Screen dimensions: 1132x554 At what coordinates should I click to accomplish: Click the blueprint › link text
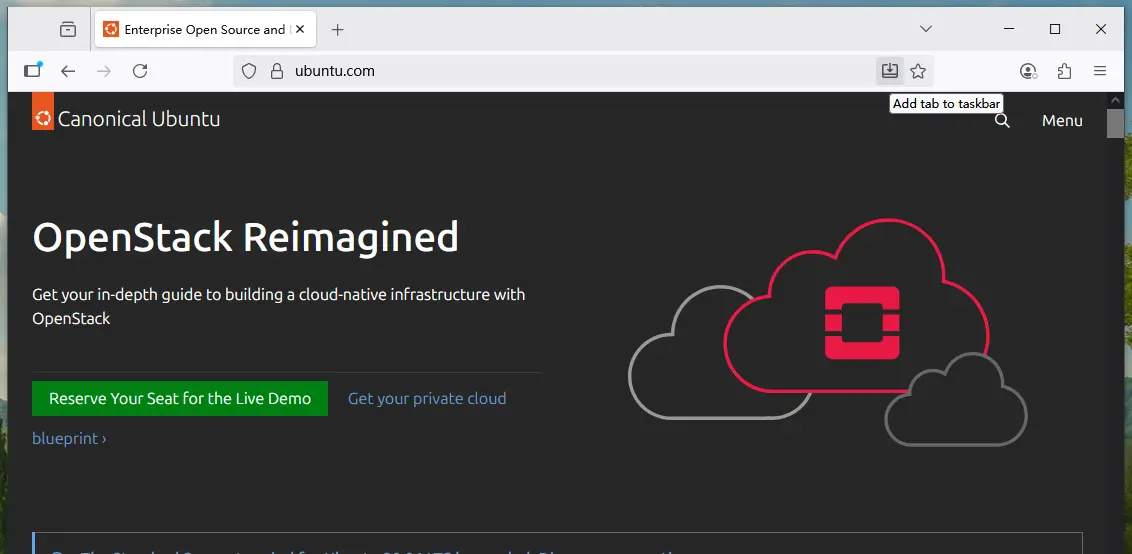69,438
